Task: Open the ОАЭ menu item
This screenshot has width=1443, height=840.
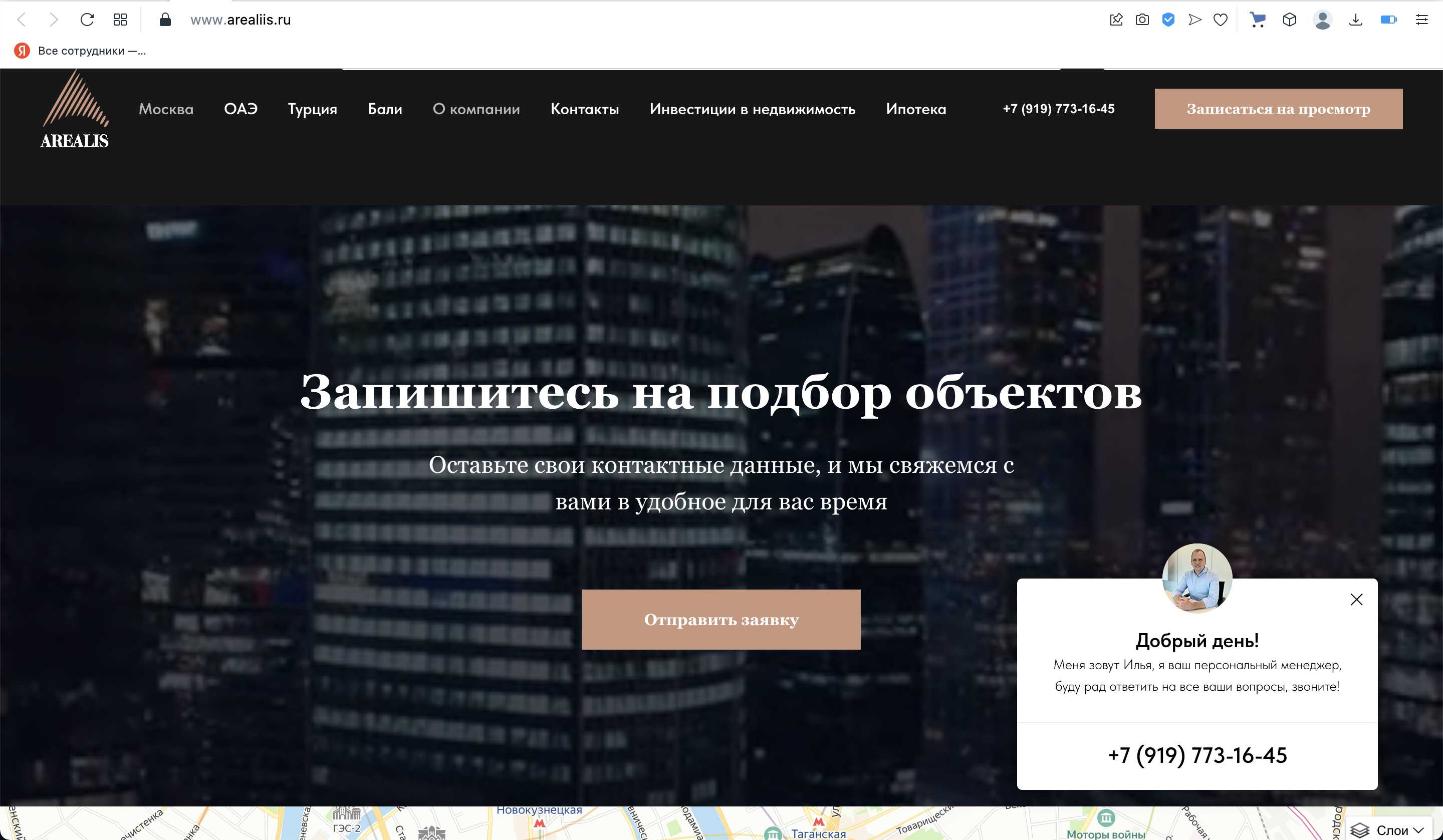Action: click(x=241, y=109)
